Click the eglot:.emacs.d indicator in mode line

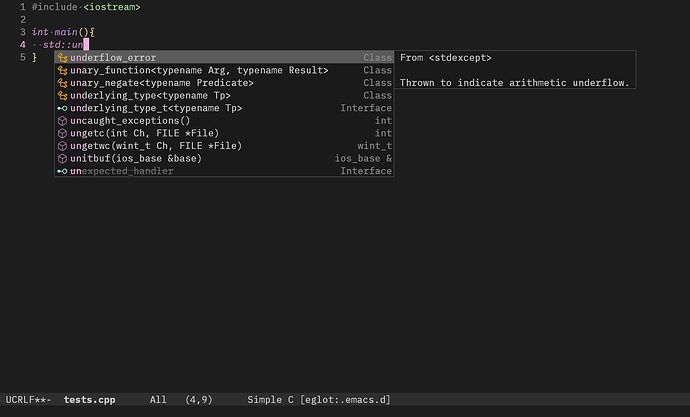345,400
